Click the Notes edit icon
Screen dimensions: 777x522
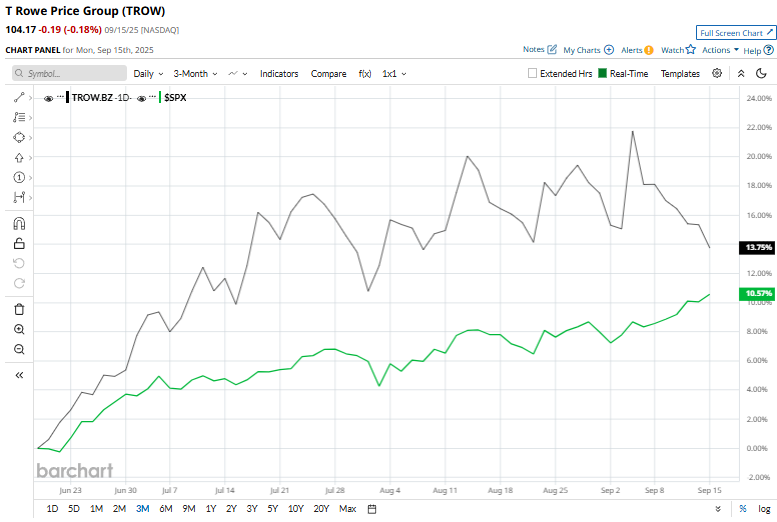552,50
